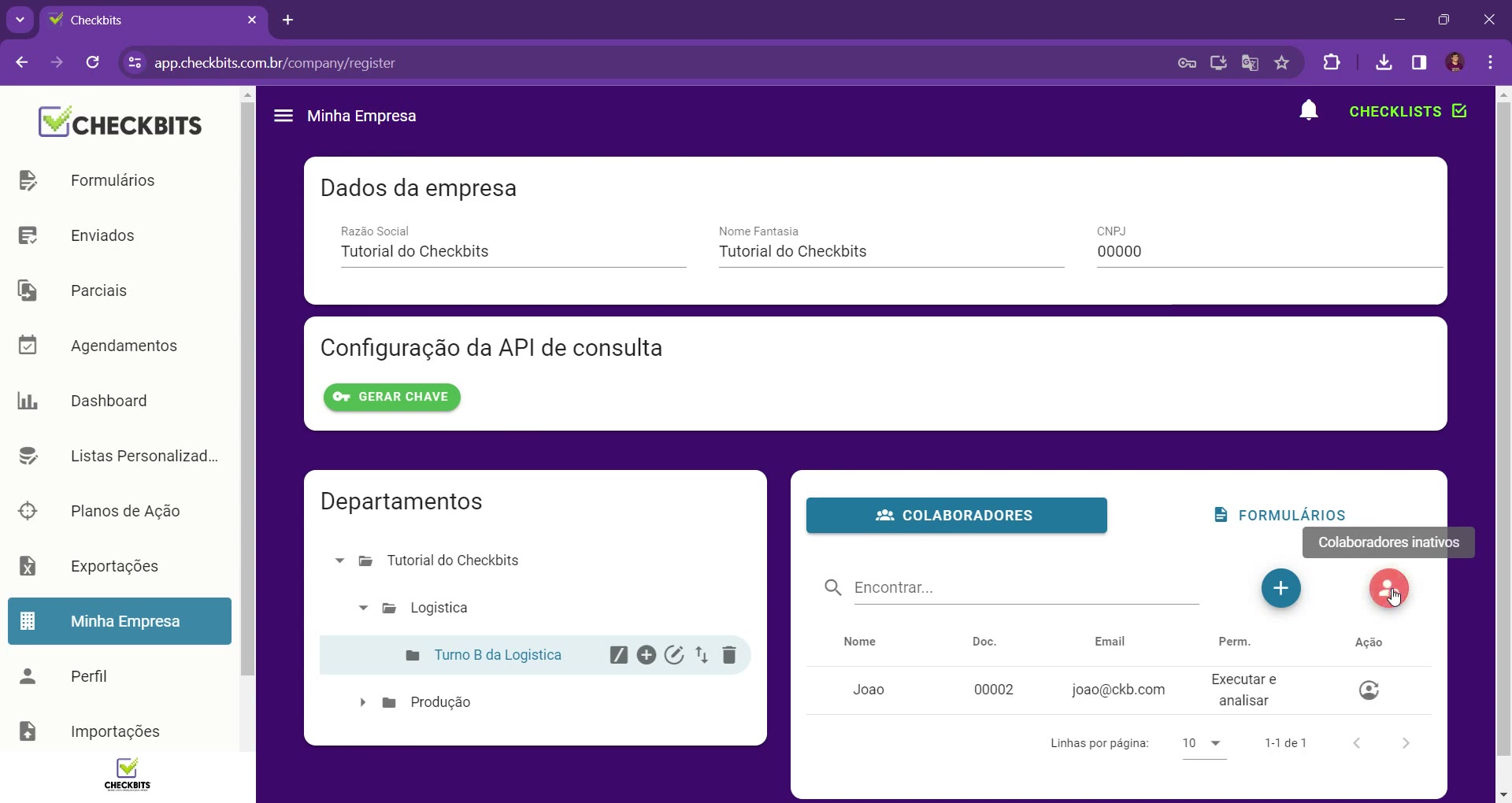Image resolution: width=1512 pixels, height=803 pixels.
Task: Open the translate page icon
Action: click(x=1250, y=63)
